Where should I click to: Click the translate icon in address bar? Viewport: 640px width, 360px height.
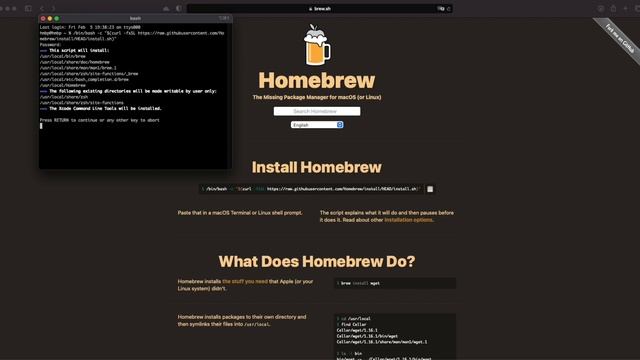coord(440,9)
